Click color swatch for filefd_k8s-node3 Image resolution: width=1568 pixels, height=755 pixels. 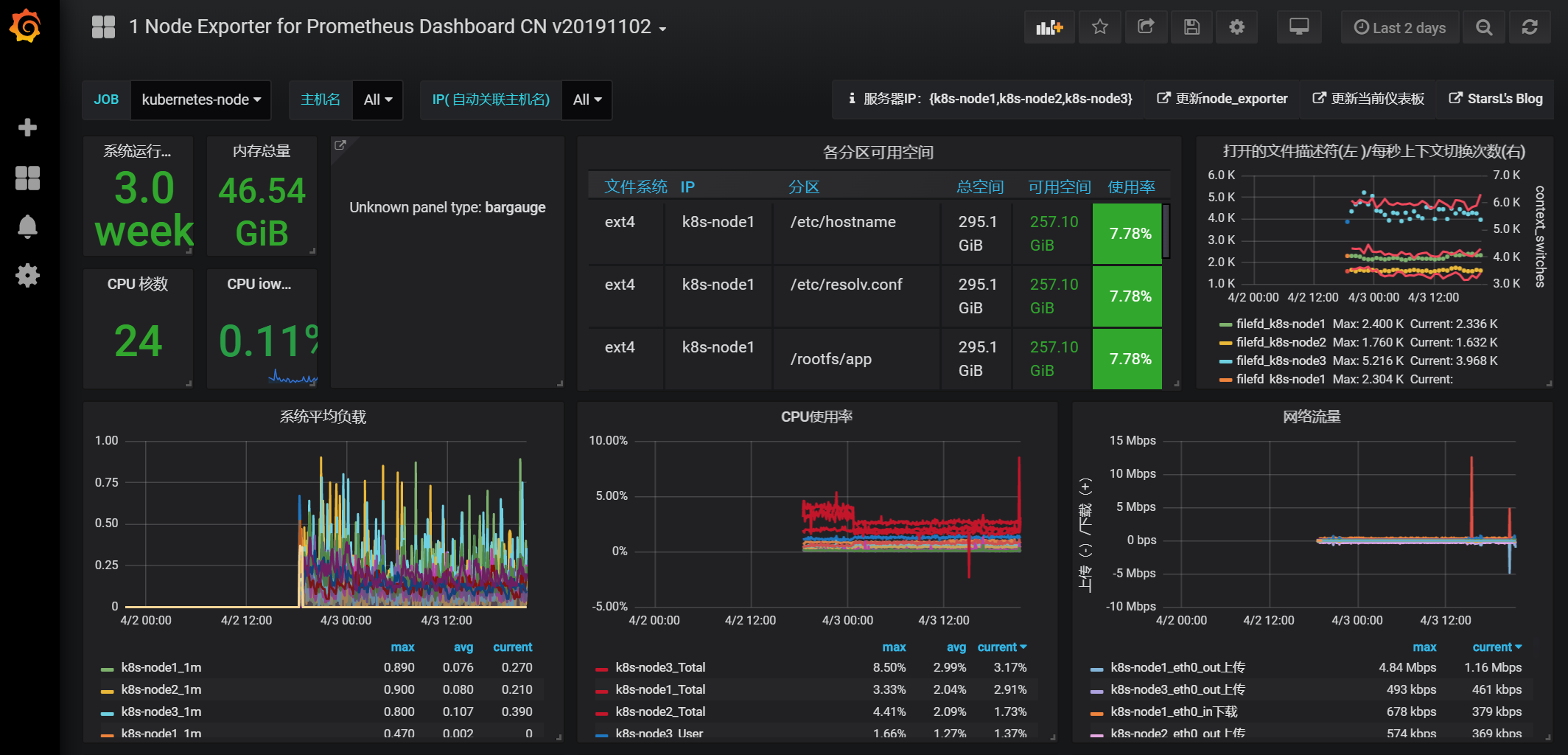click(1225, 361)
